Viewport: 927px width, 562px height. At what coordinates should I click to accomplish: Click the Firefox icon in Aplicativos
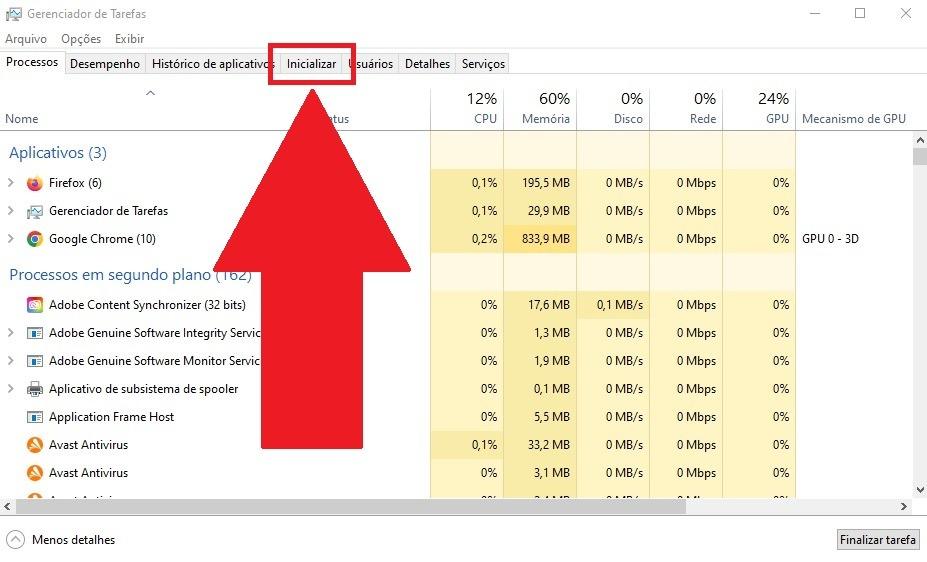[35, 183]
